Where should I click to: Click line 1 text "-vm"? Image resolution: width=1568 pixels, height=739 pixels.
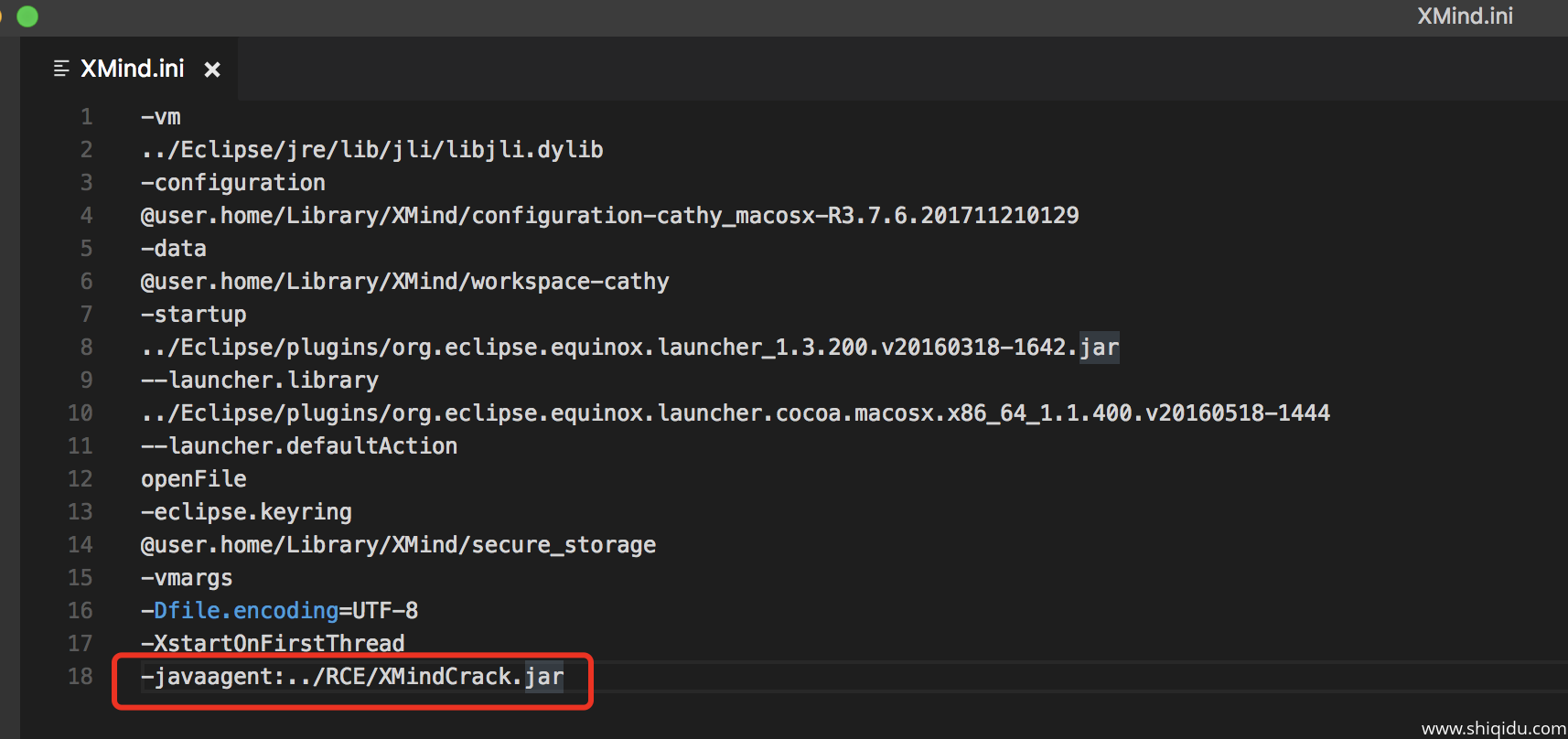pos(161,117)
